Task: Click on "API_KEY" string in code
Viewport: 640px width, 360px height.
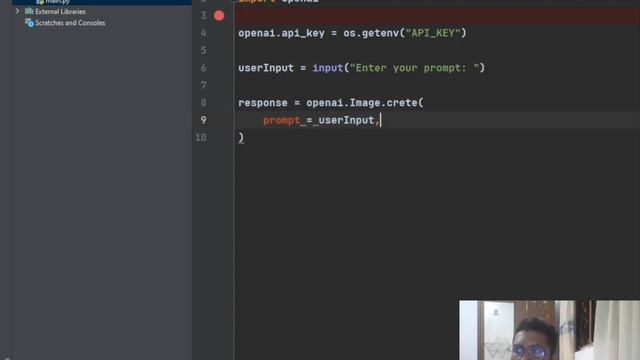Action: pyautogui.click(x=433, y=33)
